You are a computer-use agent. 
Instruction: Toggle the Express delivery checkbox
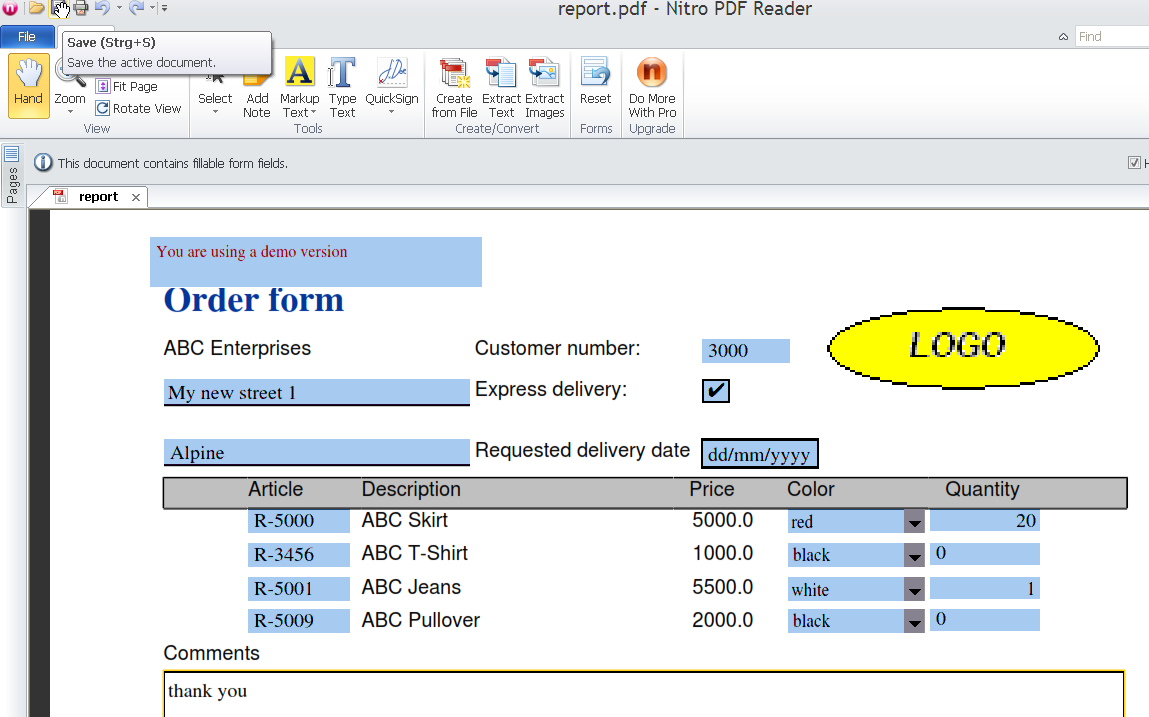click(716, 391)
